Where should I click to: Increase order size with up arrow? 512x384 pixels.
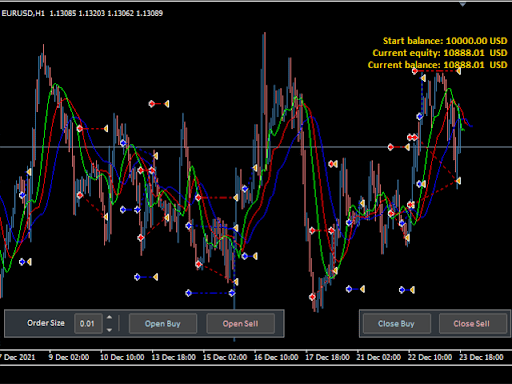109,318
